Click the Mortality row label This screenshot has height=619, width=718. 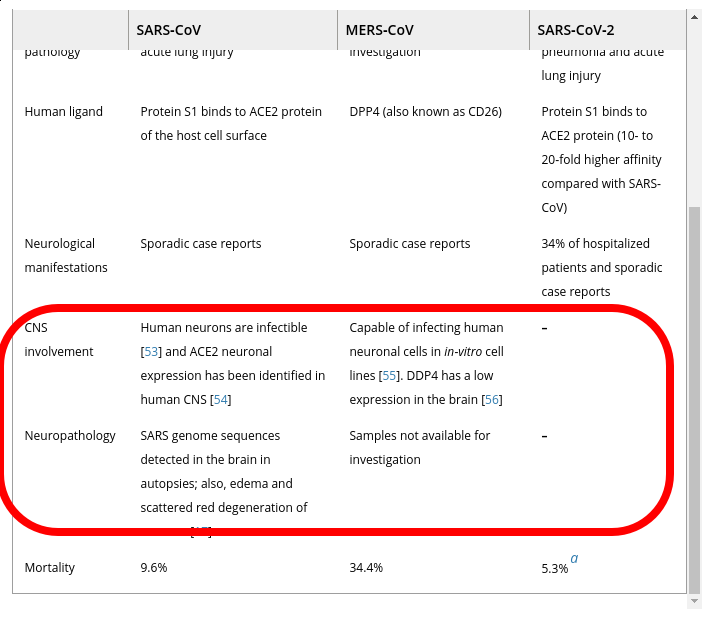pyautogui.click(x=49, y=568)
